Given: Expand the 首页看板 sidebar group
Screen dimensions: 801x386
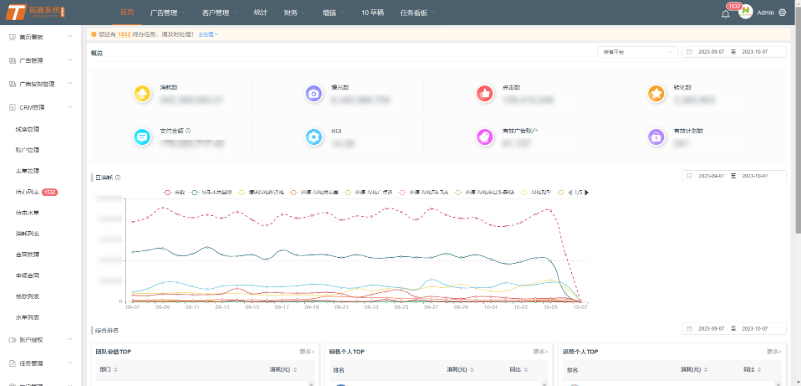Looking at the screenshot, I should 70,37.
